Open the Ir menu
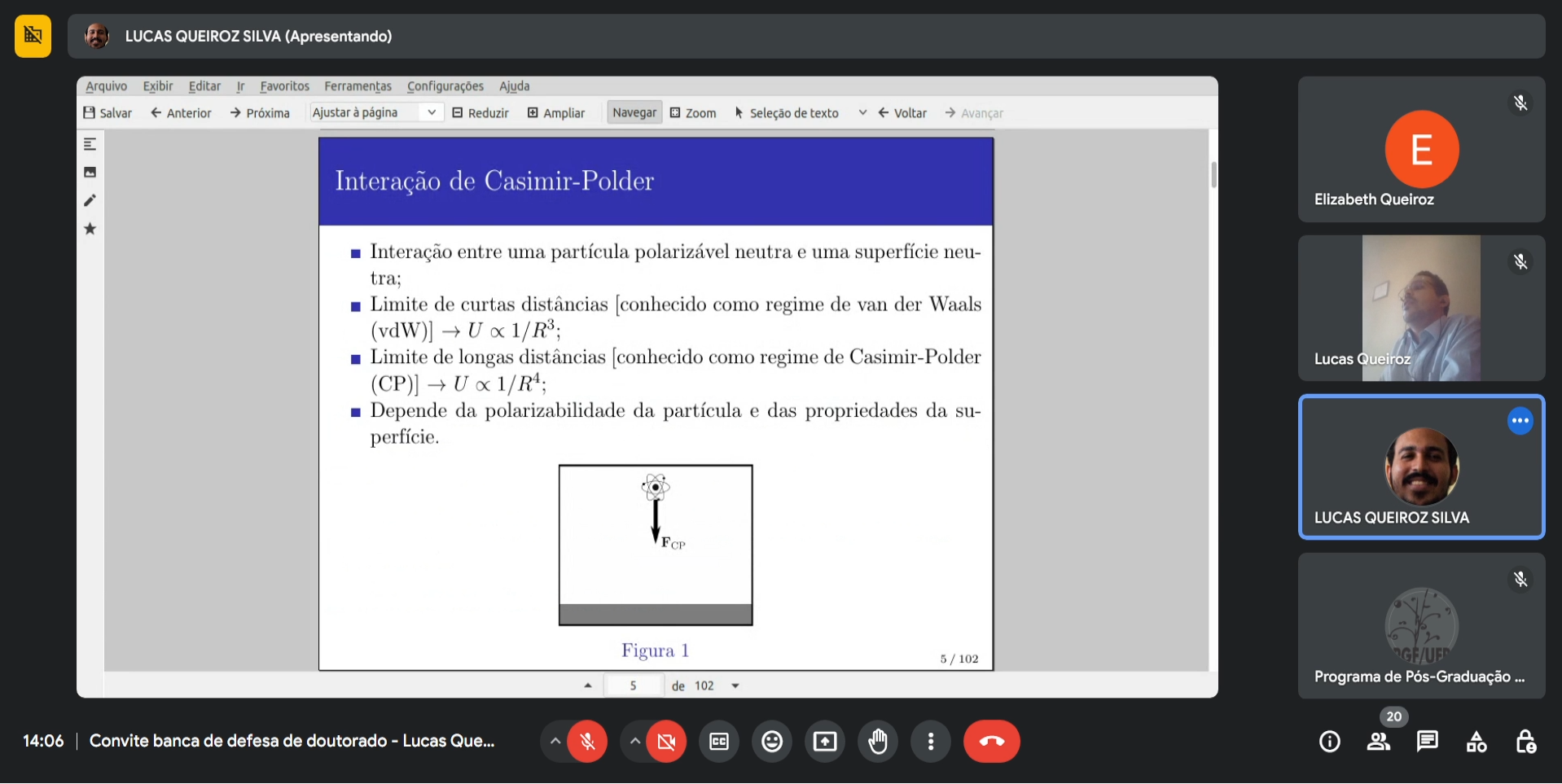Viewport: 1562px width, 784px height. (x=240, y=86)
